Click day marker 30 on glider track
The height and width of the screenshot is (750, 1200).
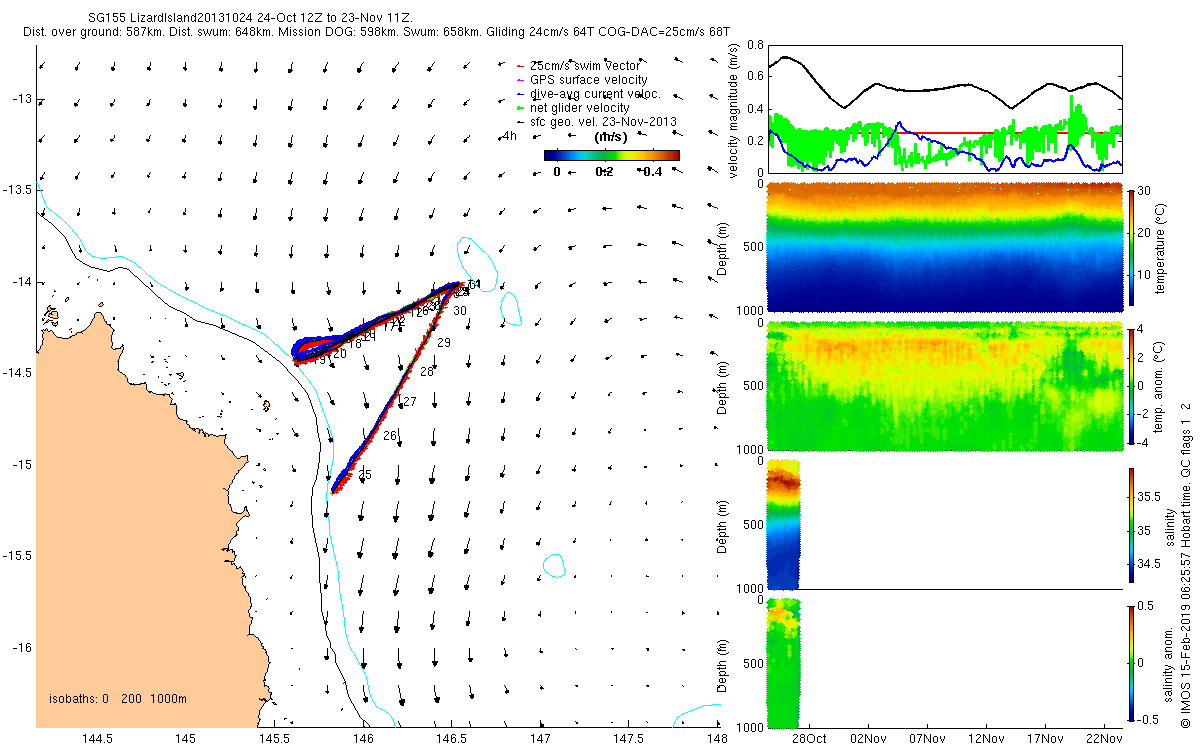click(x=460, y=311)
